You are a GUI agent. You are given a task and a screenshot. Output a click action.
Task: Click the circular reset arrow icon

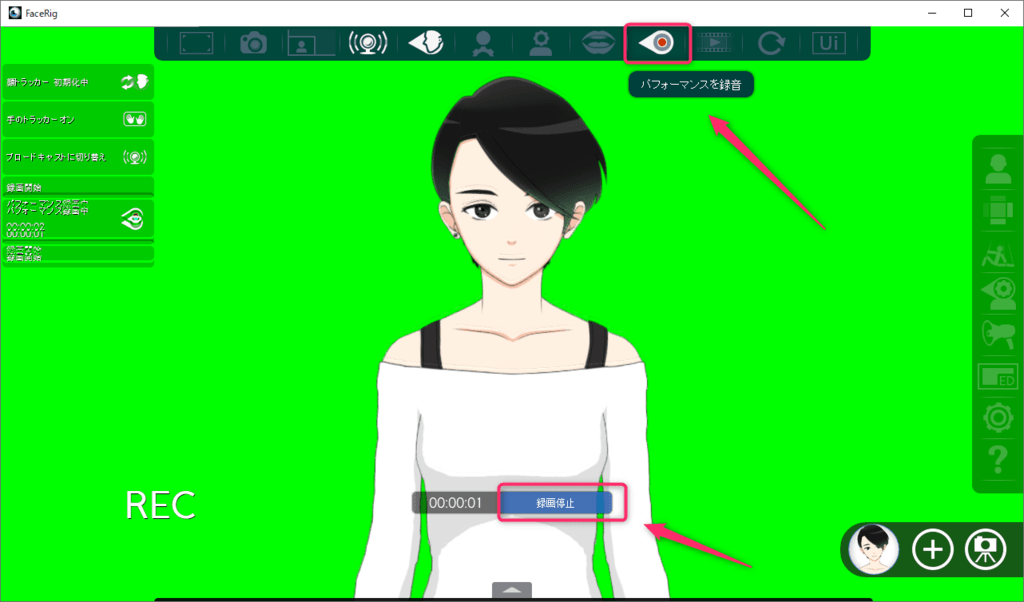click(772, 43)
